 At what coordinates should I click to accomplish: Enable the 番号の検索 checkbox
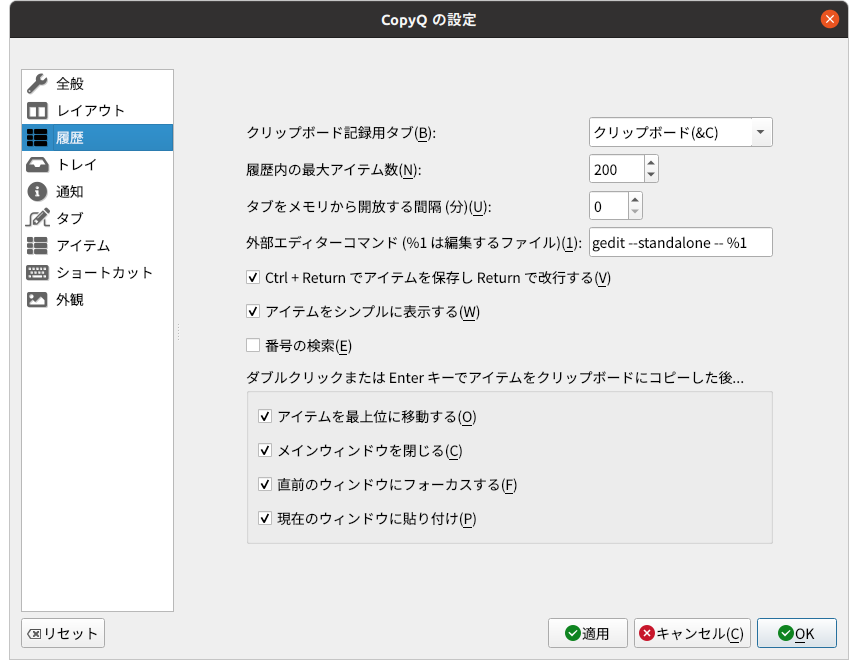[x=253, y=345]
